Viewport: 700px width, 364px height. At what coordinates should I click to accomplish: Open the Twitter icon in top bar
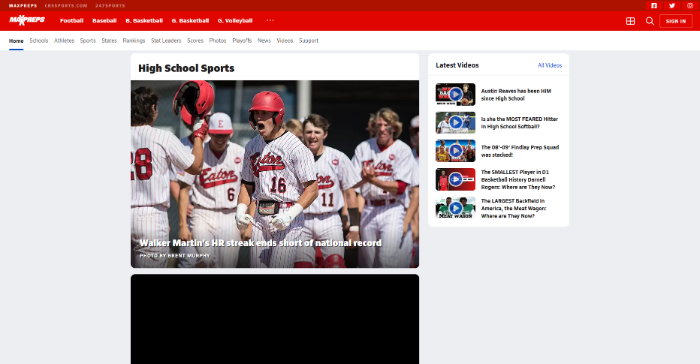672,5
